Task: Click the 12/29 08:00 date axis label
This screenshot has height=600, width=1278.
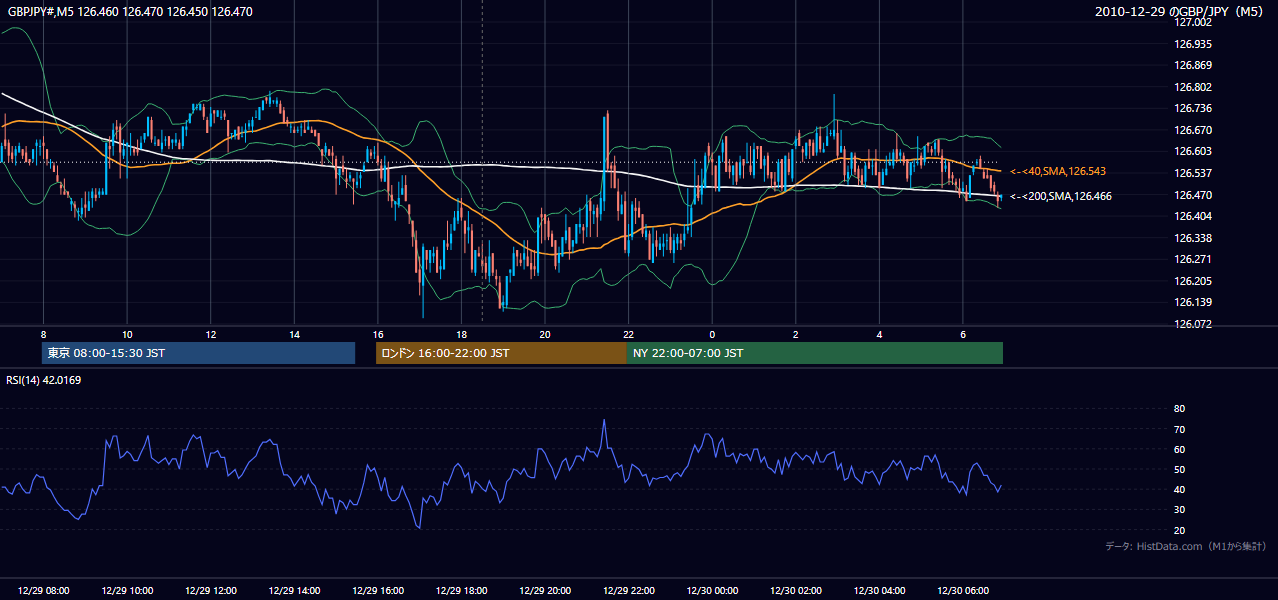Action: 43,591
